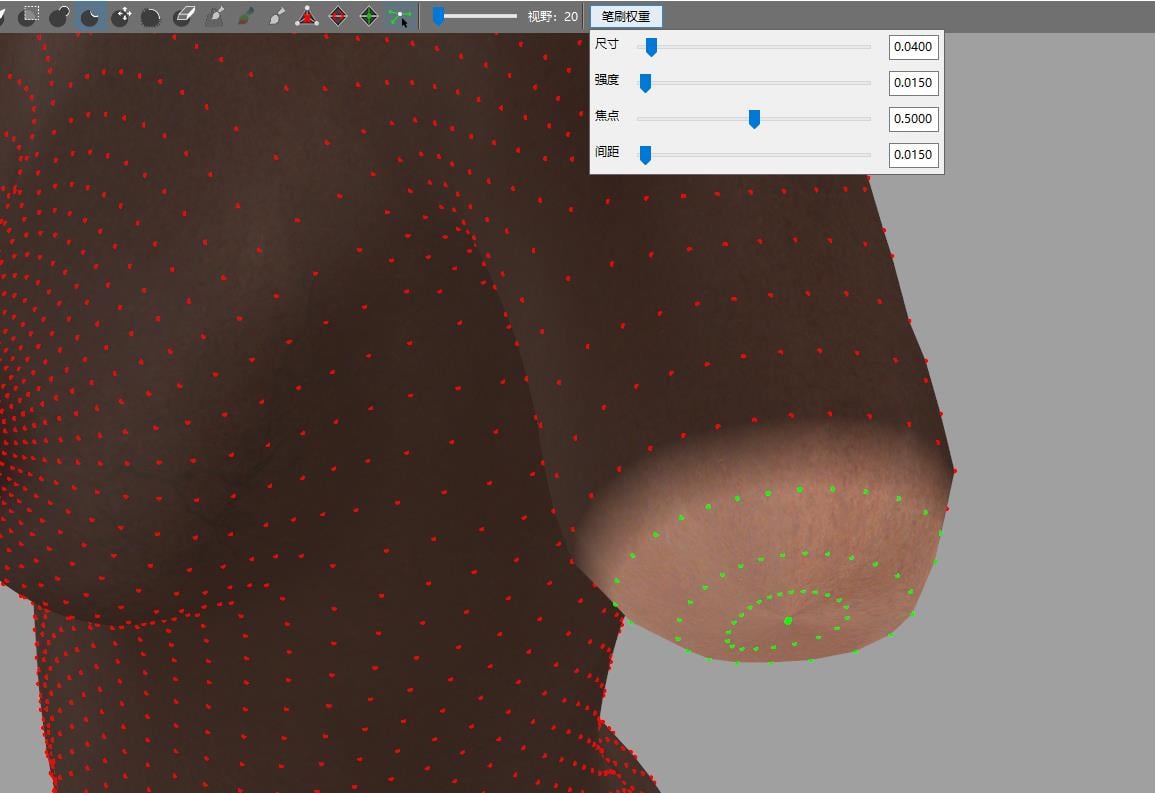Click the 强度 label text
1155x793 pixels.
(x=607, y=80)
